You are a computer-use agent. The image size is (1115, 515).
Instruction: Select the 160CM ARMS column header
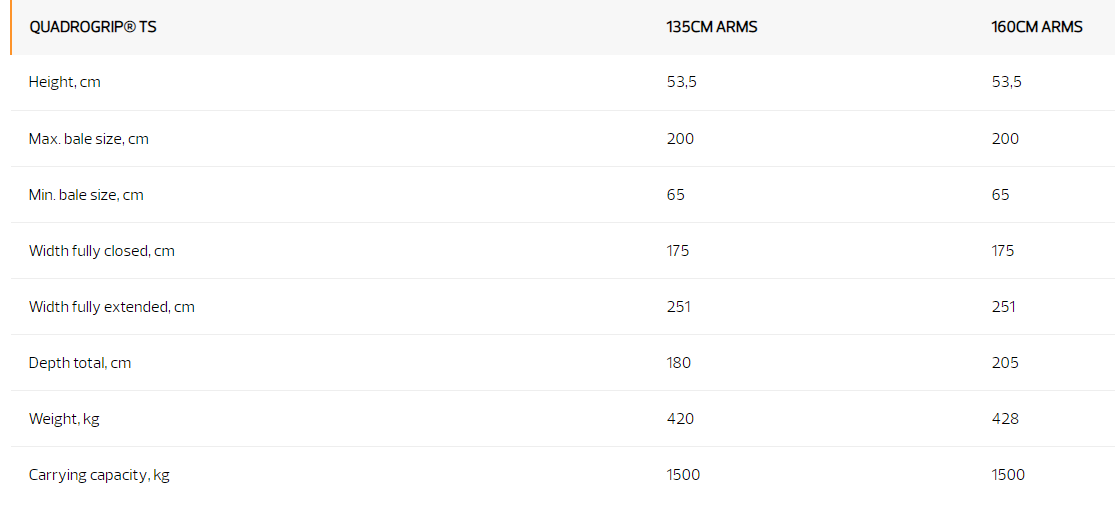[x=1037, y=27]
